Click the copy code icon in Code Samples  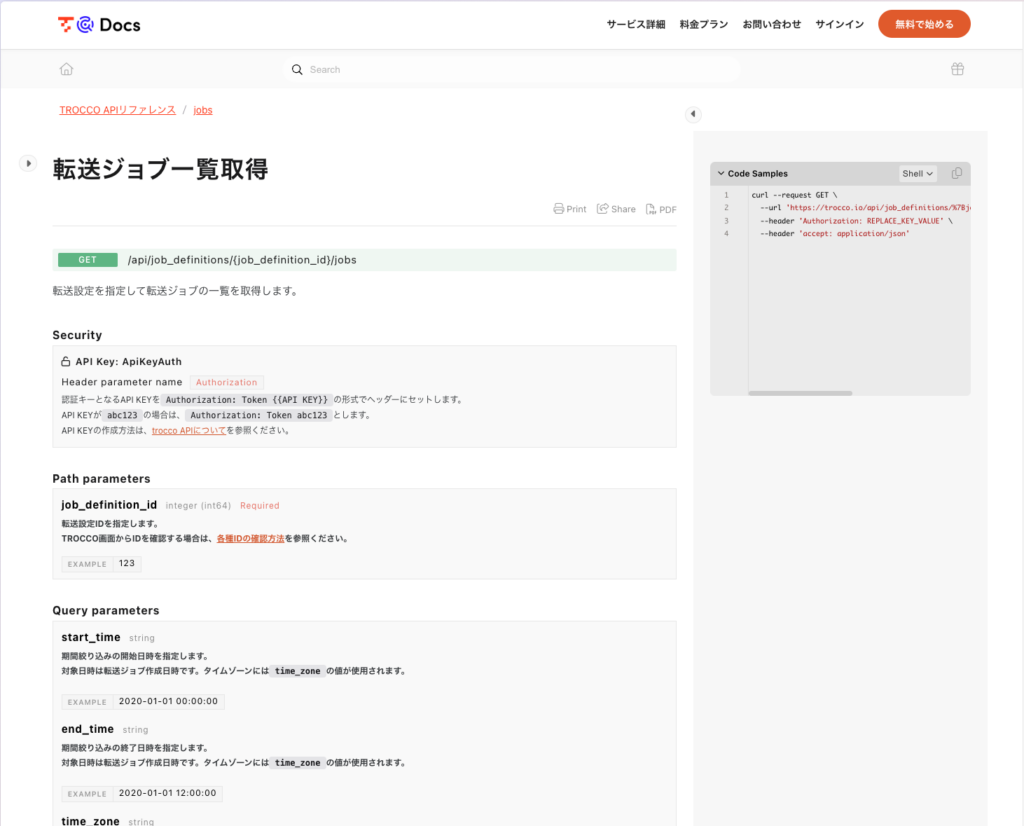coord(956,173)
